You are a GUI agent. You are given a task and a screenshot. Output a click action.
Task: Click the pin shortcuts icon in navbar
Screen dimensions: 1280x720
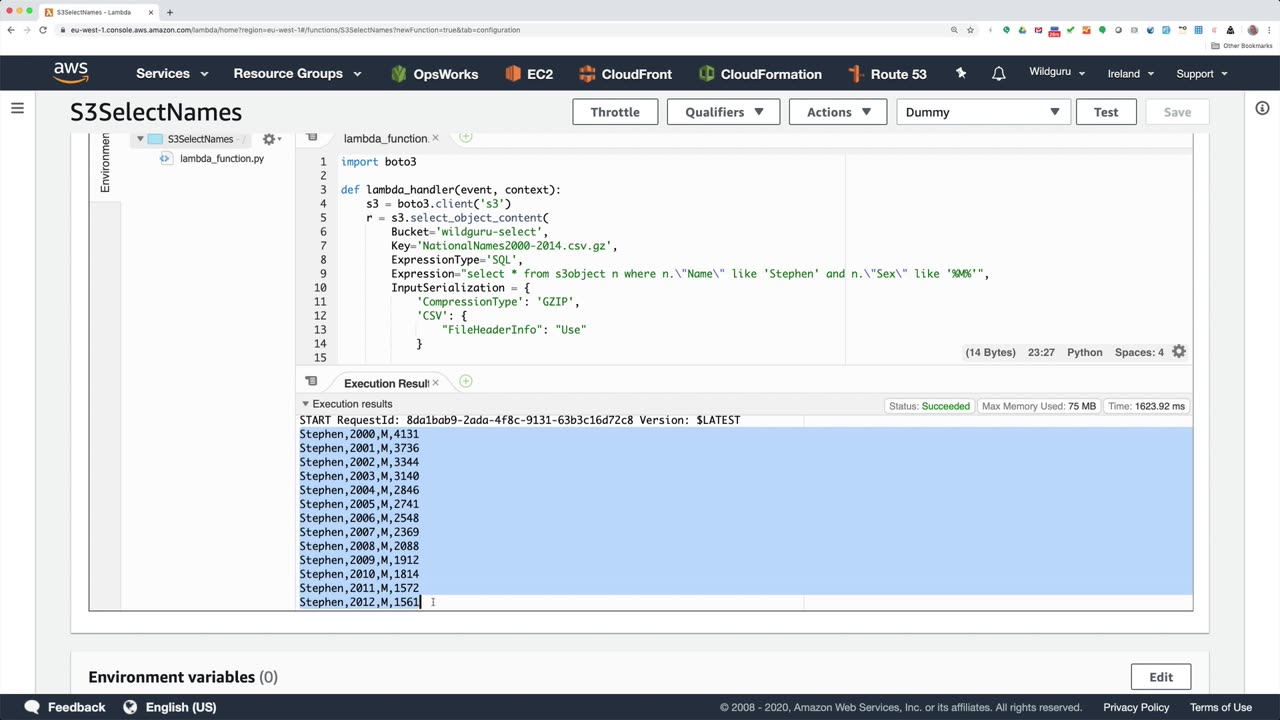click(x=961, y=74)
